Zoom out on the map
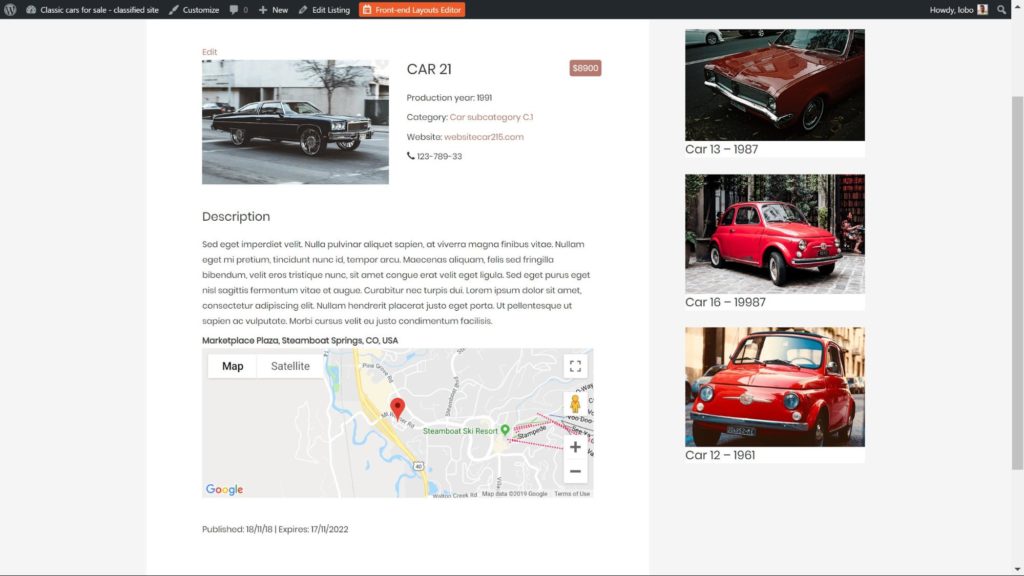This screenshot has height=576, width=1024. (575, 471)
